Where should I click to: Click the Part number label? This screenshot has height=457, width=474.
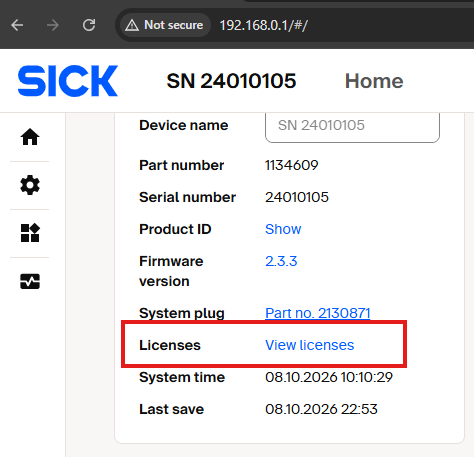pos(181,165)
